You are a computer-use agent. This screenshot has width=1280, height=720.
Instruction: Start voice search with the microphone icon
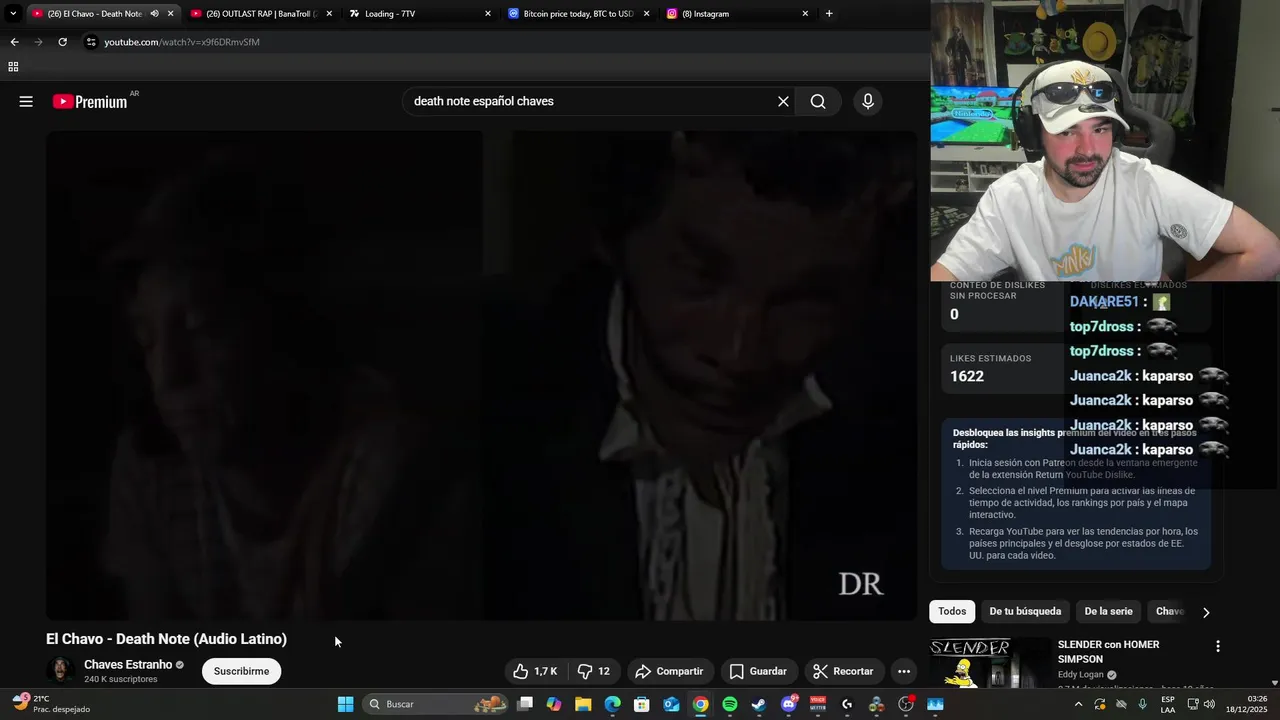pyautogui.click(x=867, y=101)
